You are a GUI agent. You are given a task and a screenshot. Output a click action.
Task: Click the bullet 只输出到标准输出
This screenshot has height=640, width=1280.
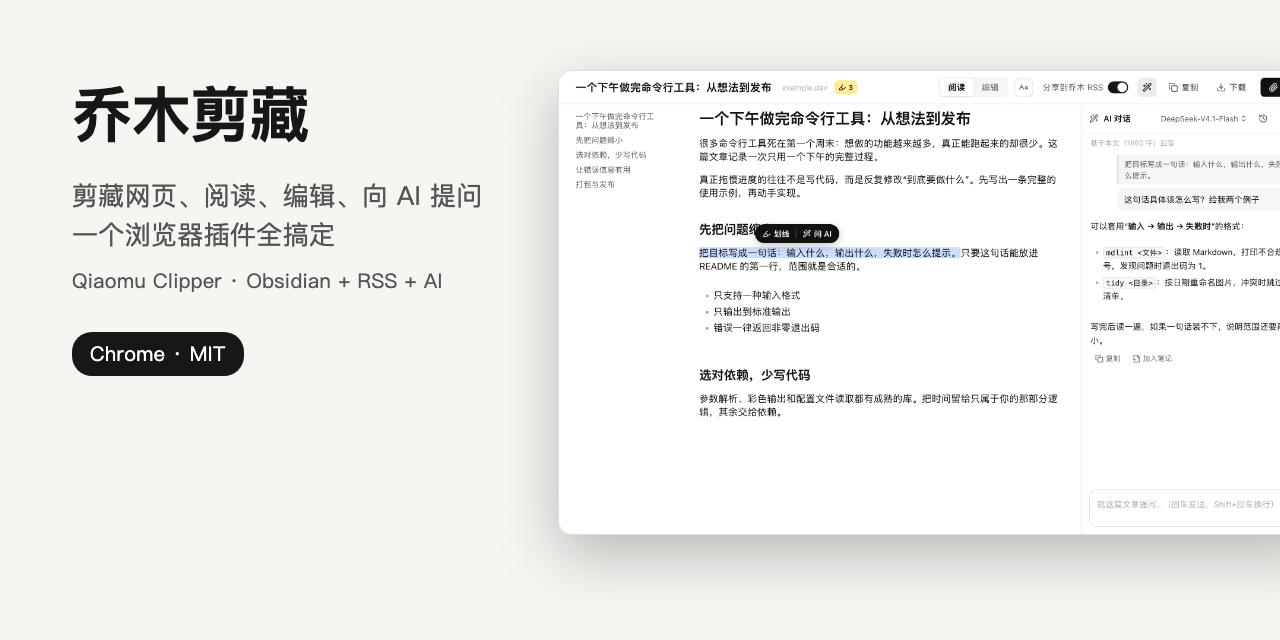click(752, 312)
